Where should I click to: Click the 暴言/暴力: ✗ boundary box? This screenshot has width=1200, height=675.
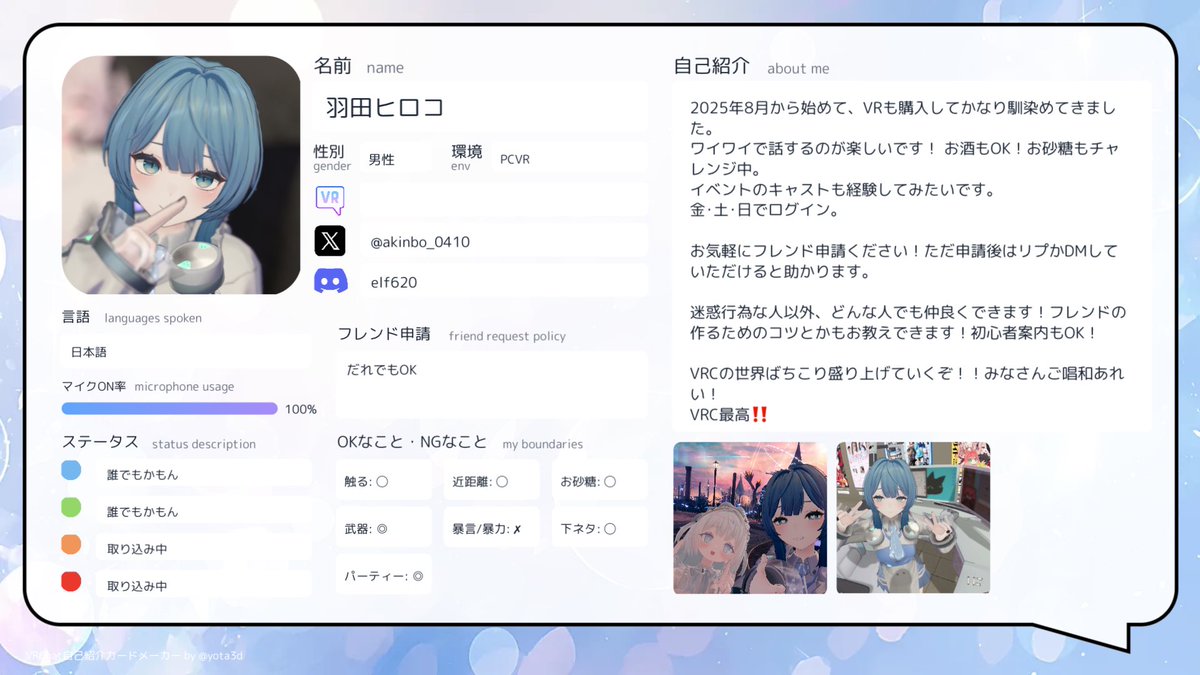(491, 527)
